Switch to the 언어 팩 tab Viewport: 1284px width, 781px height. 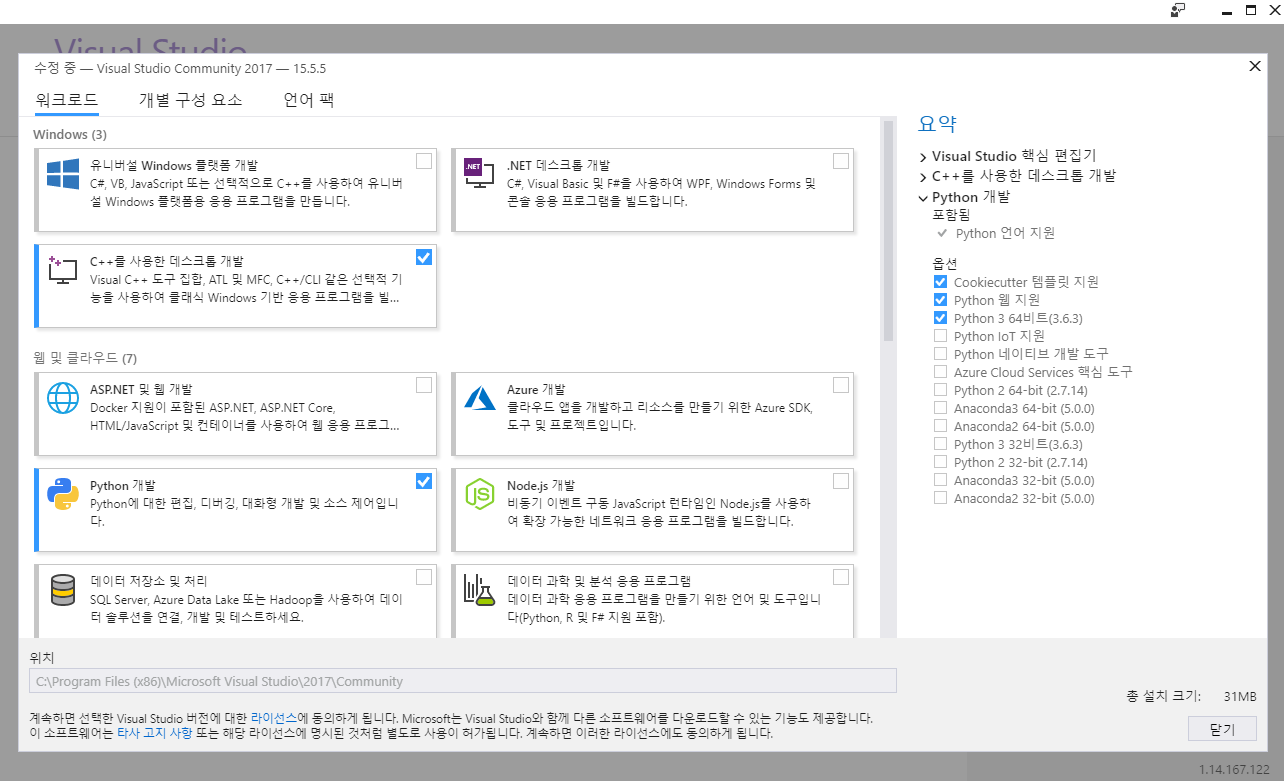click(x=308, y=100)
